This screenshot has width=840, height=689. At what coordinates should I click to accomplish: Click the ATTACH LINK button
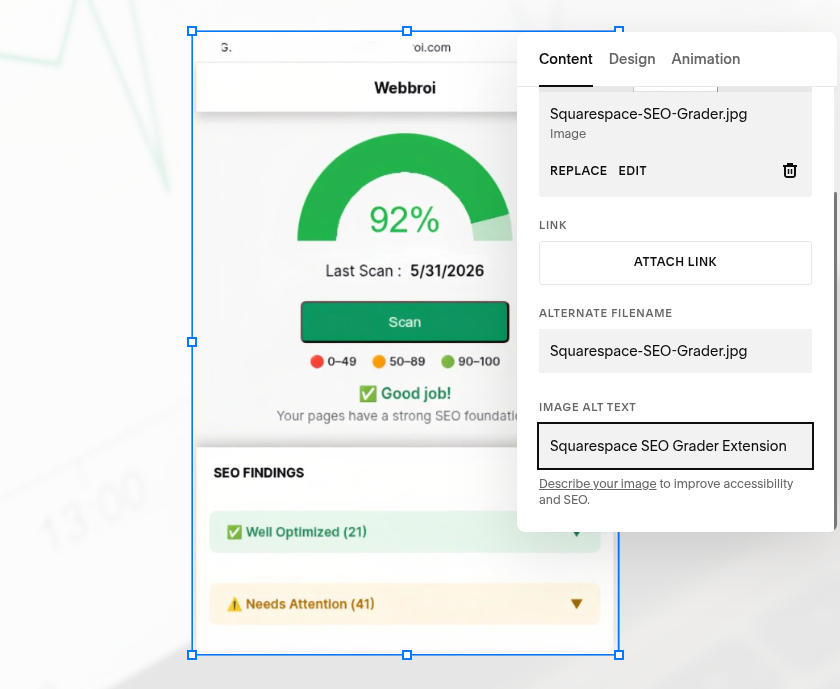tap(675, 263)
